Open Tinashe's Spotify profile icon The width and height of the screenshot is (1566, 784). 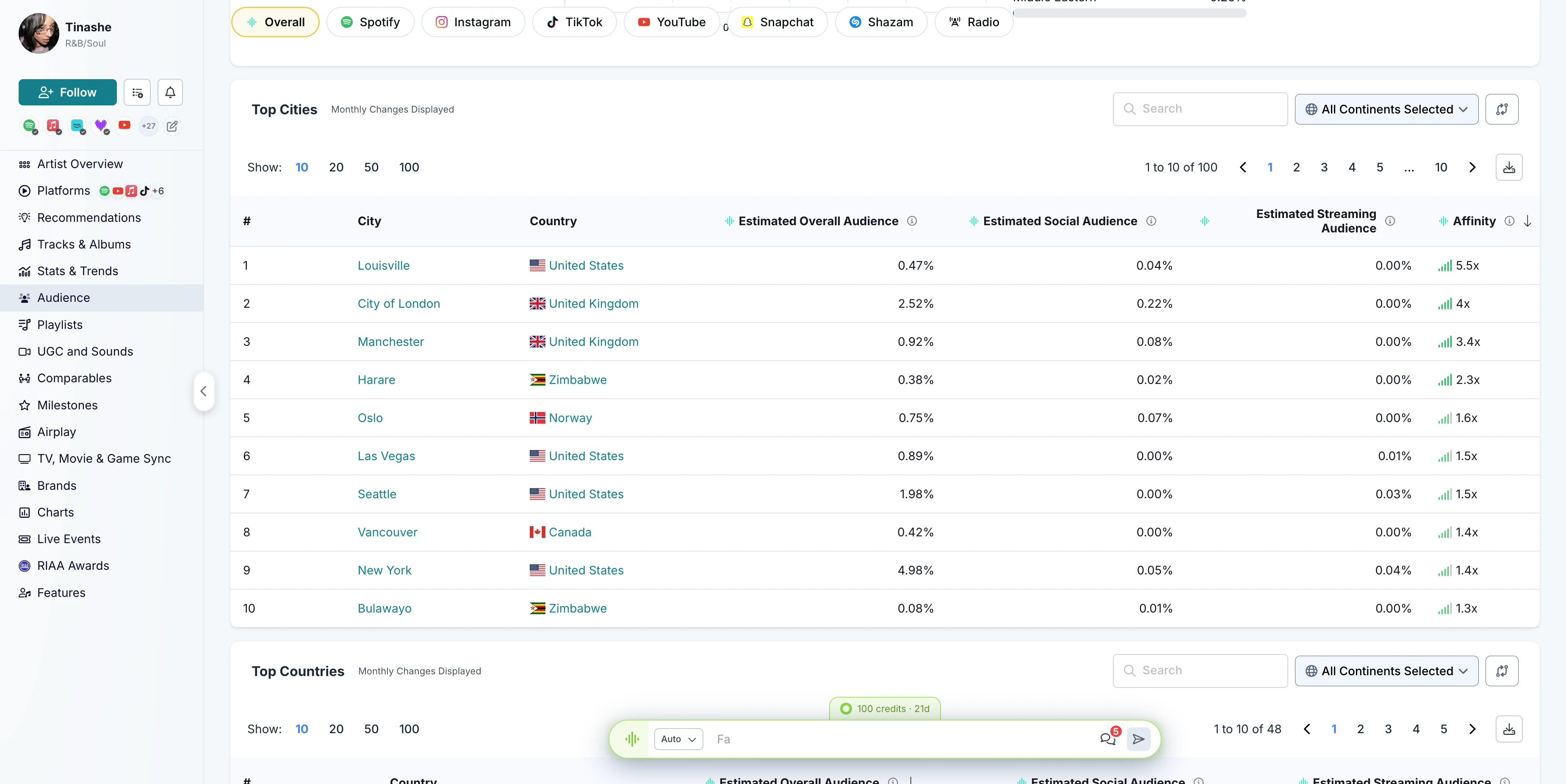[29, 126]
